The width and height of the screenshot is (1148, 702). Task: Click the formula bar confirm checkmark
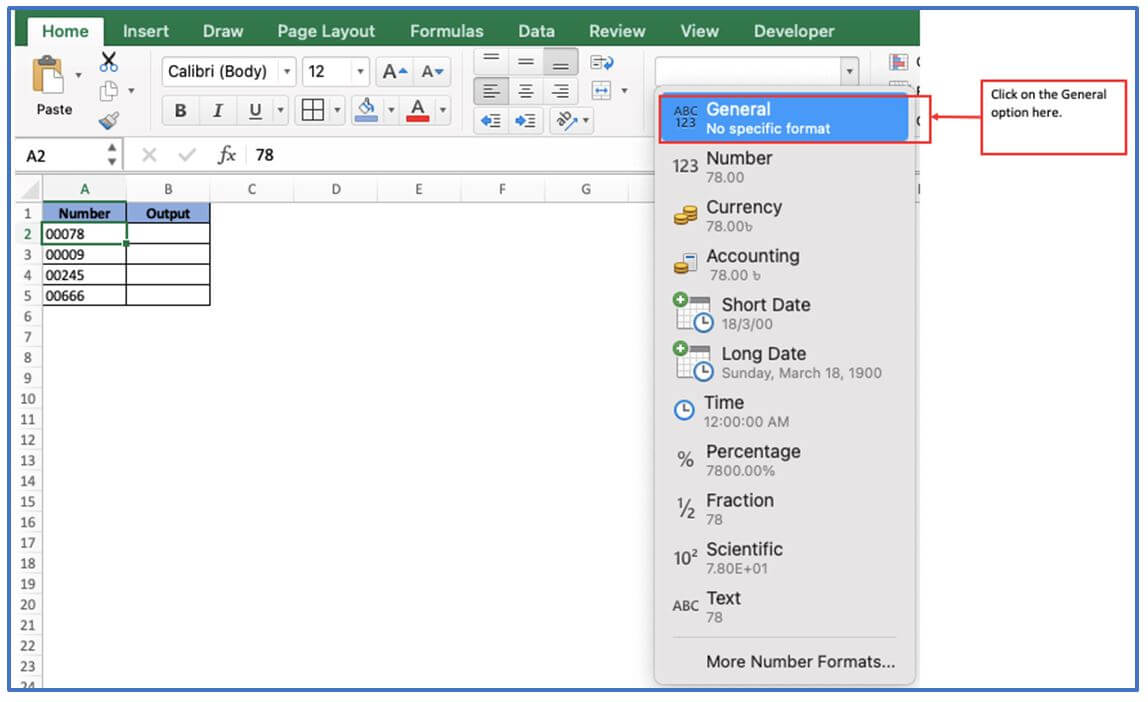(187, 155)
